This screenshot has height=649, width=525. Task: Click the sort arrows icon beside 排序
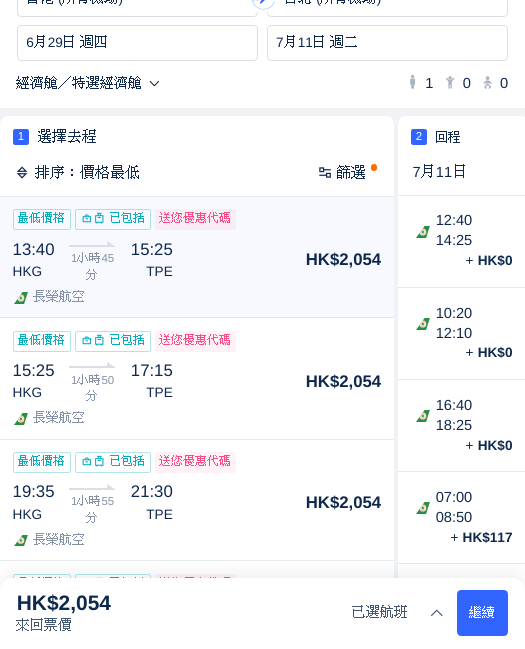tap(22, 172)
